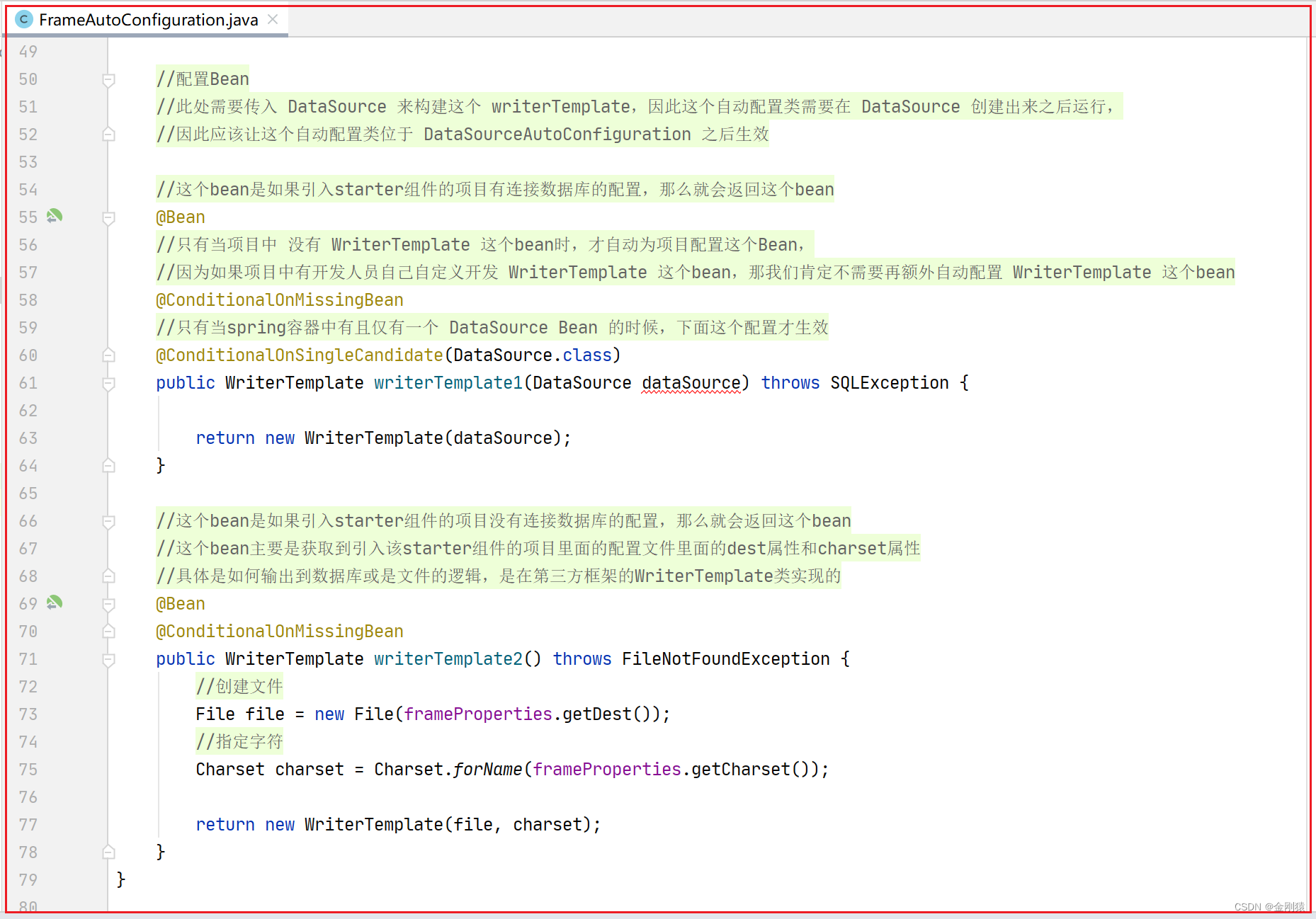Click the writerTemplate2 method name
1316x919 pixels.
click(x=448, y=659)
